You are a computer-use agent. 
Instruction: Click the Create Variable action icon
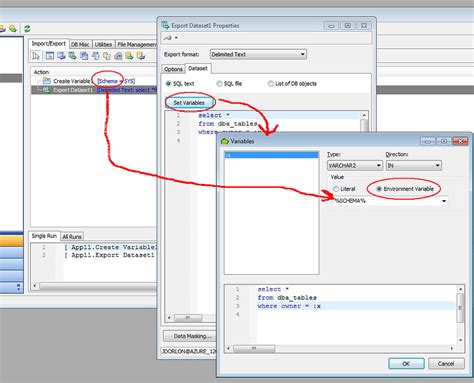(47, 81)
